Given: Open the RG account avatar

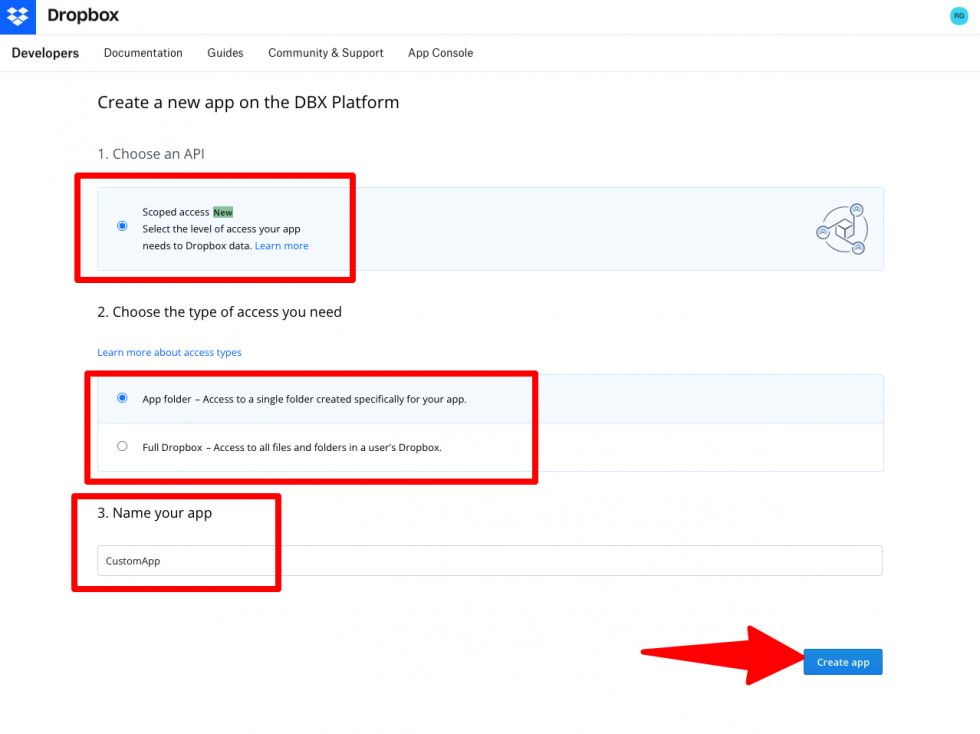Looking at the screenshot, I should (x=959, y=16).
